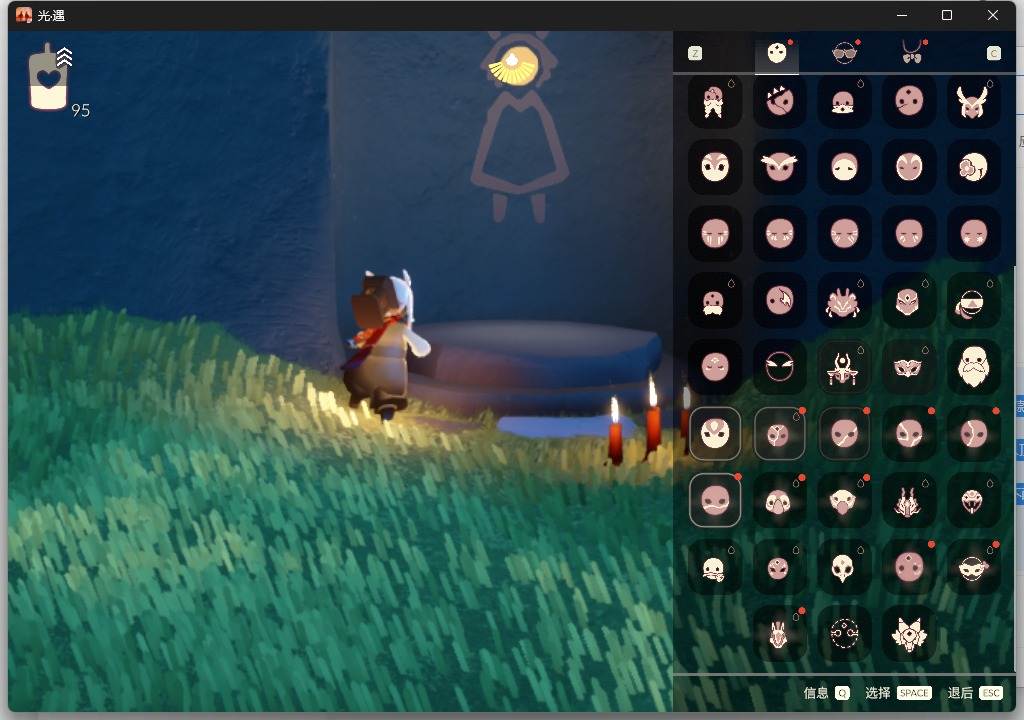Select the dragon head mask

[908, 500]
